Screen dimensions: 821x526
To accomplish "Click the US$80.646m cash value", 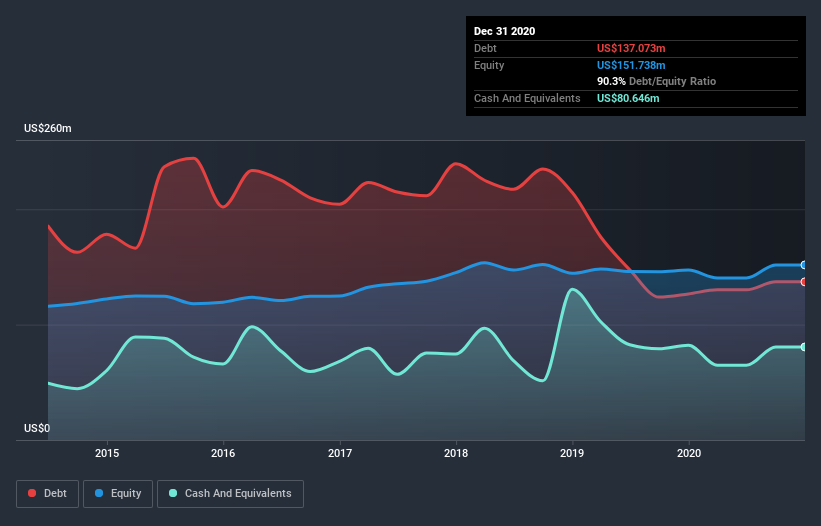I will 628,98.
